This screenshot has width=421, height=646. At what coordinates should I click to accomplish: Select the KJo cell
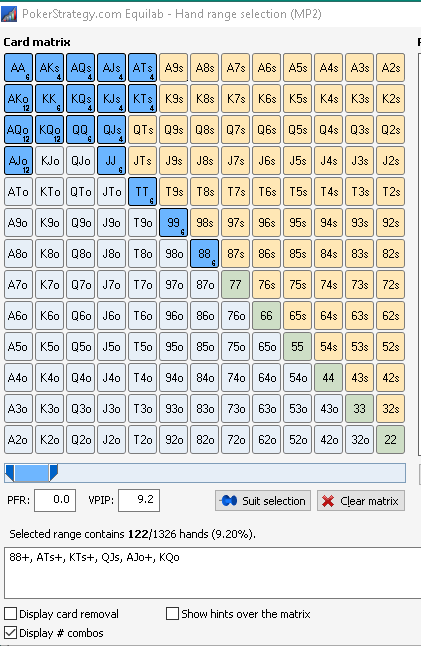(x=49, y=161)
